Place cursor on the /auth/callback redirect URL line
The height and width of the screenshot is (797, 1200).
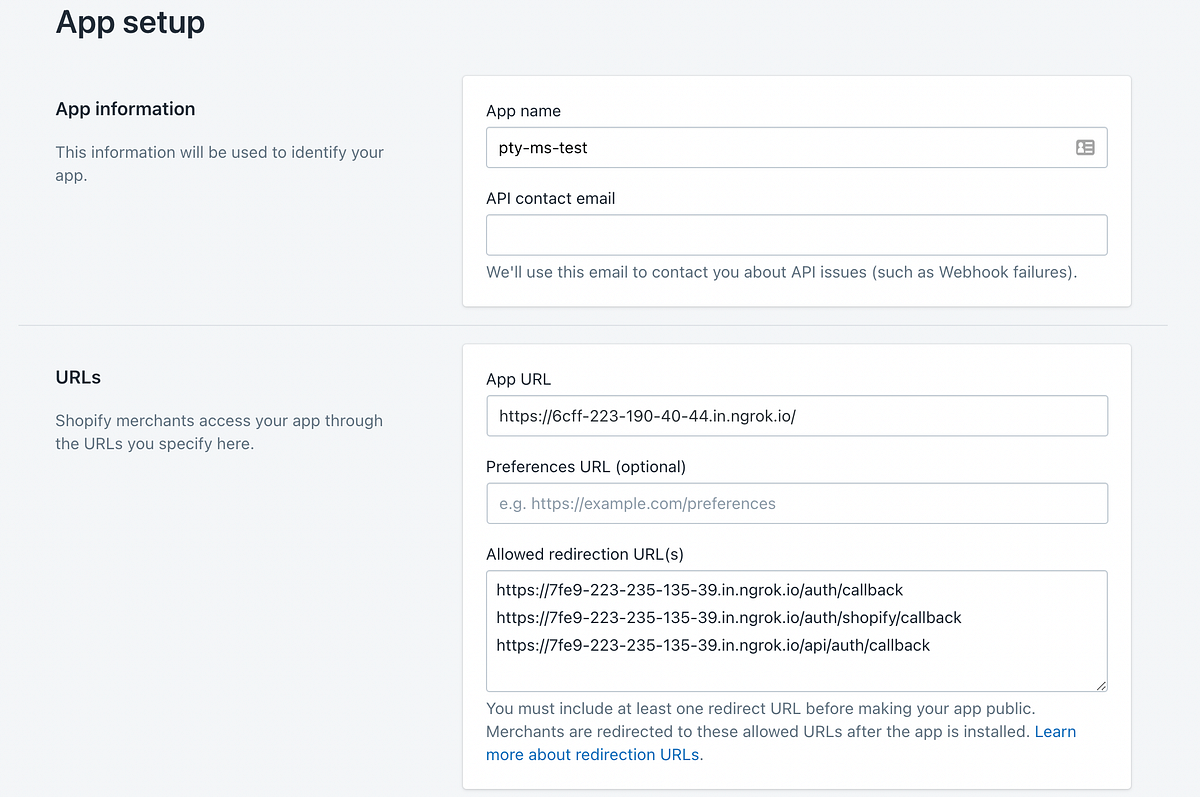click(699, 590)
